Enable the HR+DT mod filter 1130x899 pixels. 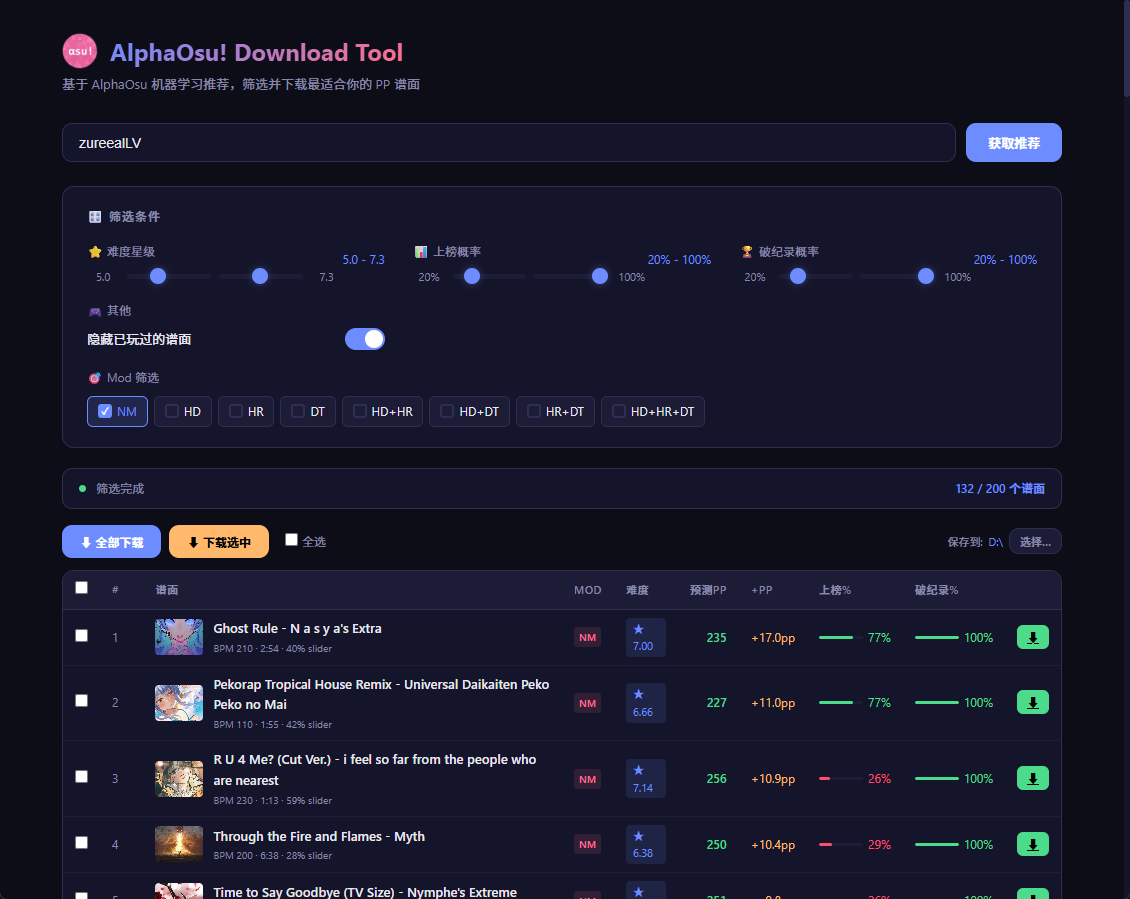pyautogui.click(x=555, y=412)
